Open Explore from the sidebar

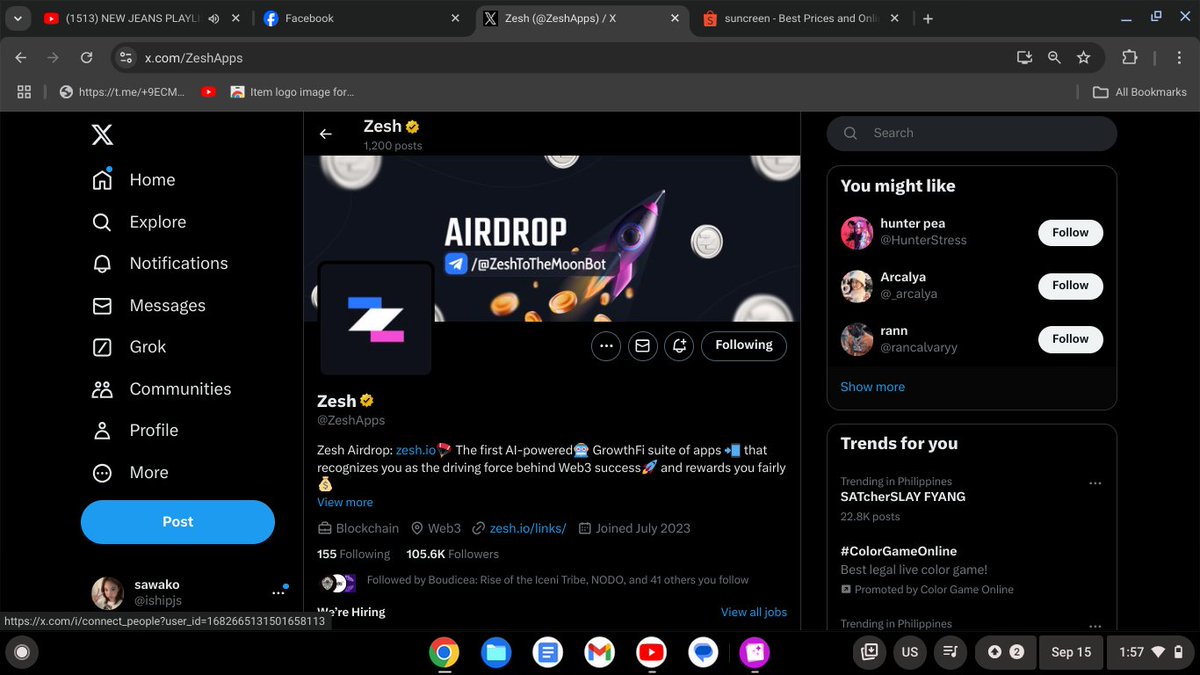point(139,222)
